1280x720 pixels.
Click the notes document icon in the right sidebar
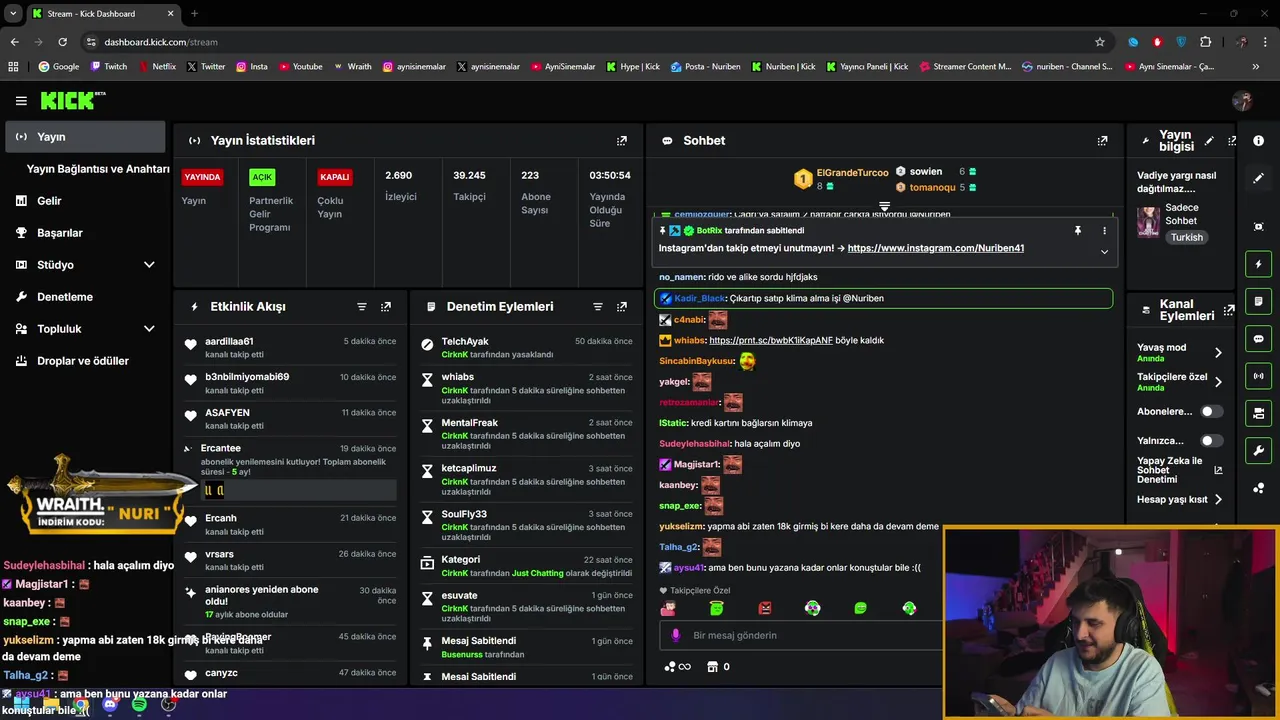[1259, 302]
